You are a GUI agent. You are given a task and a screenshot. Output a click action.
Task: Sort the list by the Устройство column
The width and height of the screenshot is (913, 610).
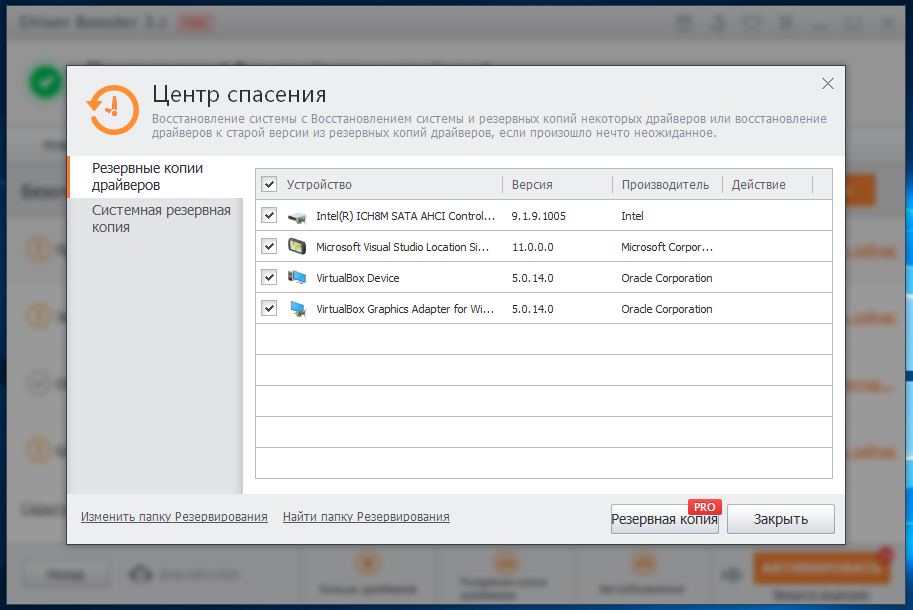(319, 185)
